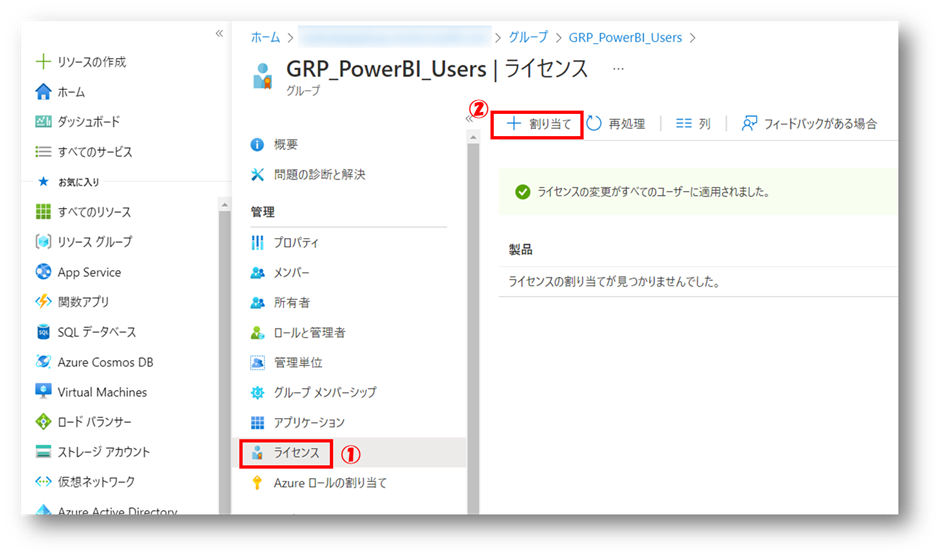The width and height of the screenshot is (941, 557).
Task: Click the 関数アプリ lightning icon
Action: 43,301
